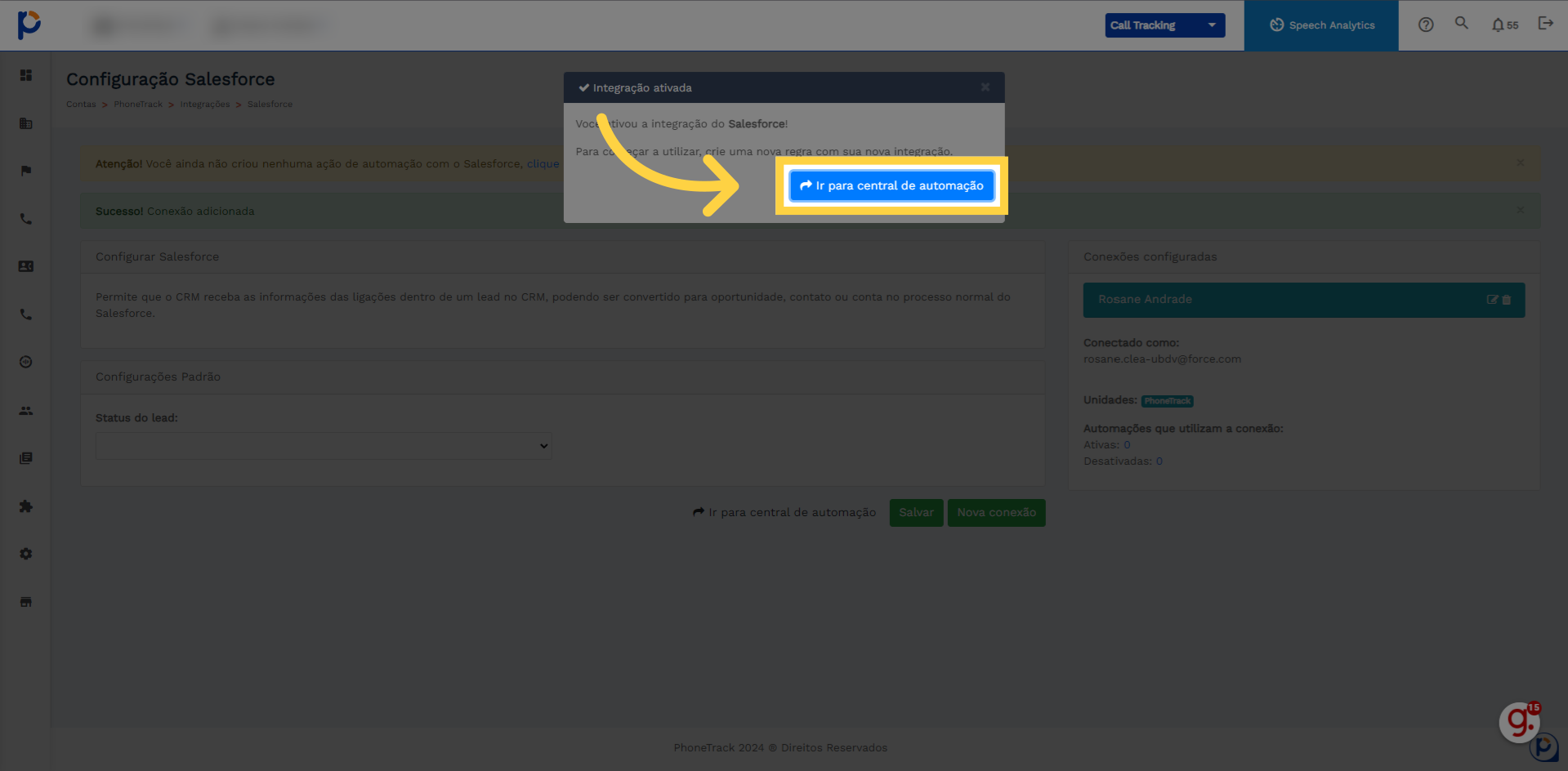1568x771 pixels.
Task: Open the notifications bell showing 55
Action: (x=1504, y=25)
